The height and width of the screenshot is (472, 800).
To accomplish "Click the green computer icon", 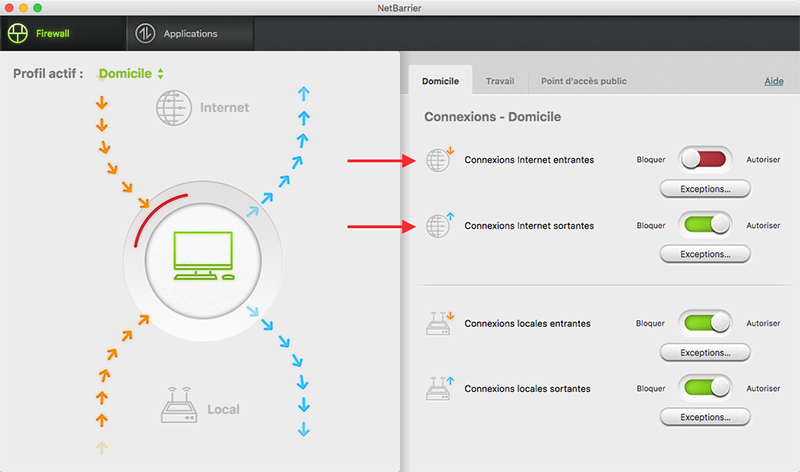I will click(x=204, y=256).
